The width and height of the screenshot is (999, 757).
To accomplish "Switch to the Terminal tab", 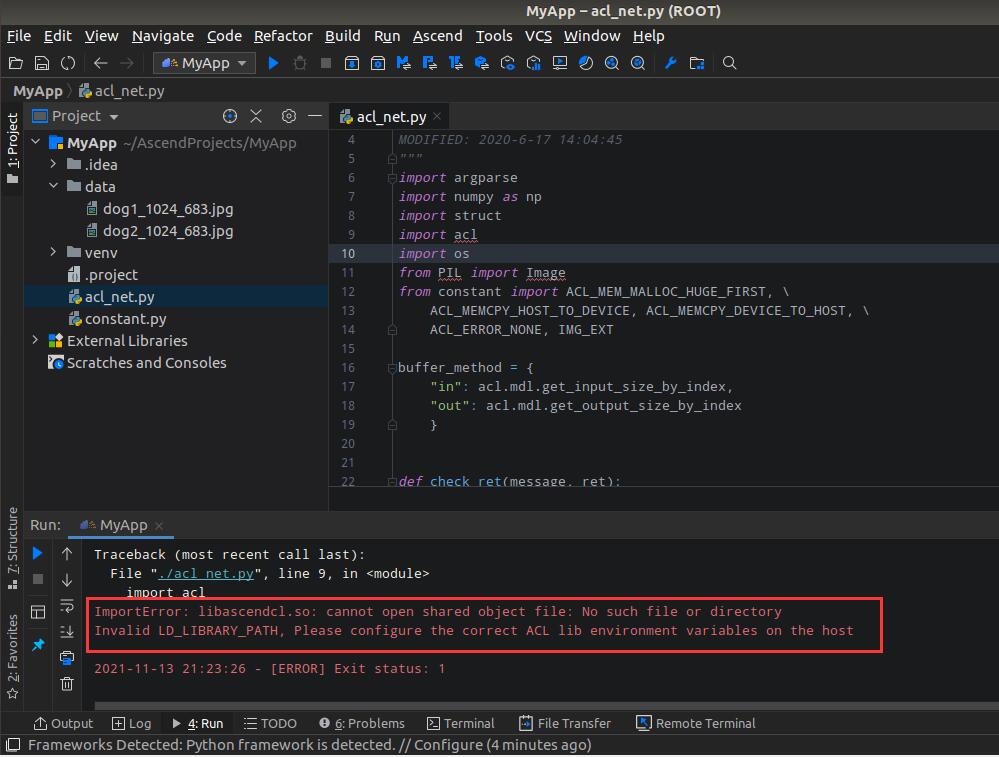I will [460, 723].
